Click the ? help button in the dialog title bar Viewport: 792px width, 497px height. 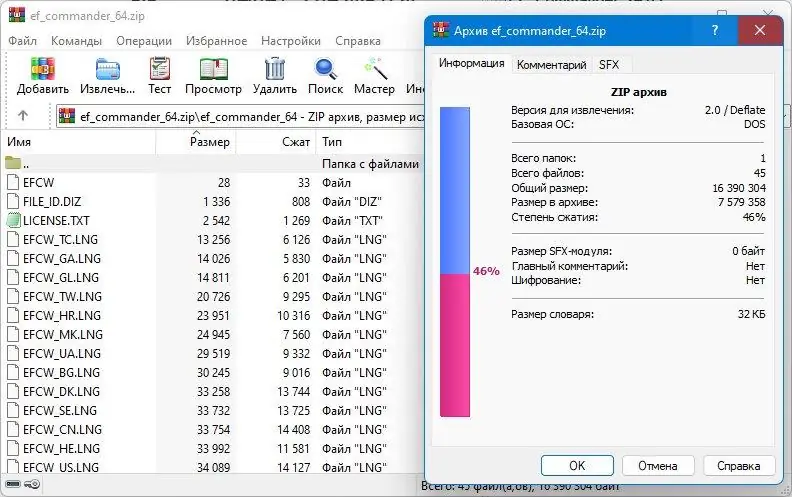tap(715, 30)
